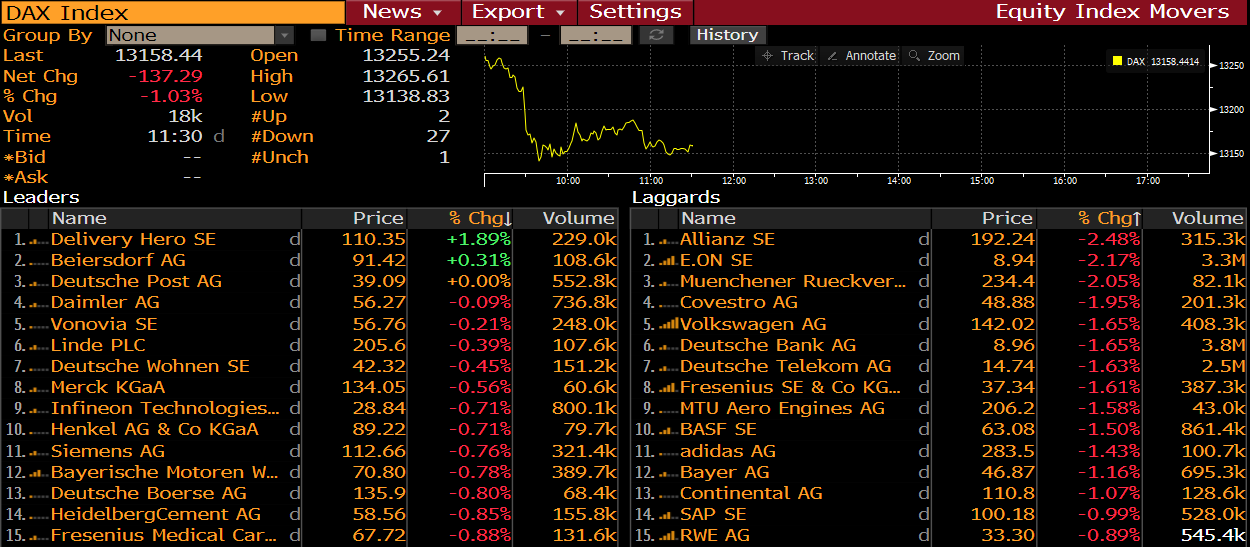Click the Last value 13158.44
Image resolution: width=1250 pixels, height=547 pixels.
point(158,56)
